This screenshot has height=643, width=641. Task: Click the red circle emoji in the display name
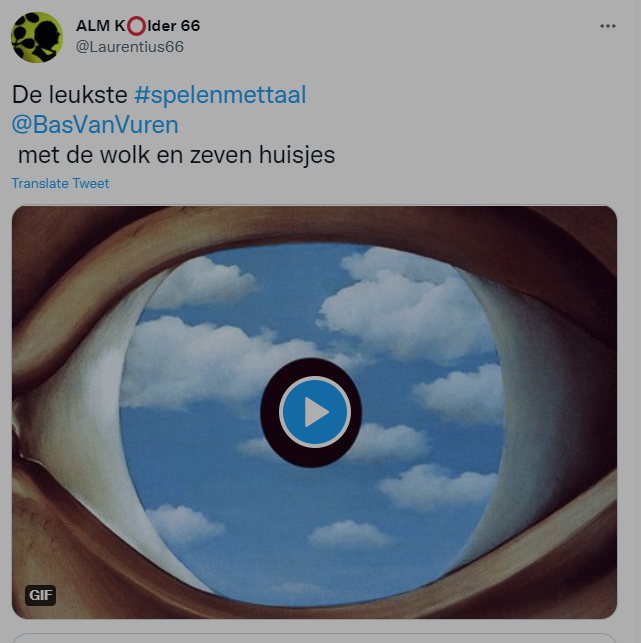pyautogui.click(x=136, y=26)
